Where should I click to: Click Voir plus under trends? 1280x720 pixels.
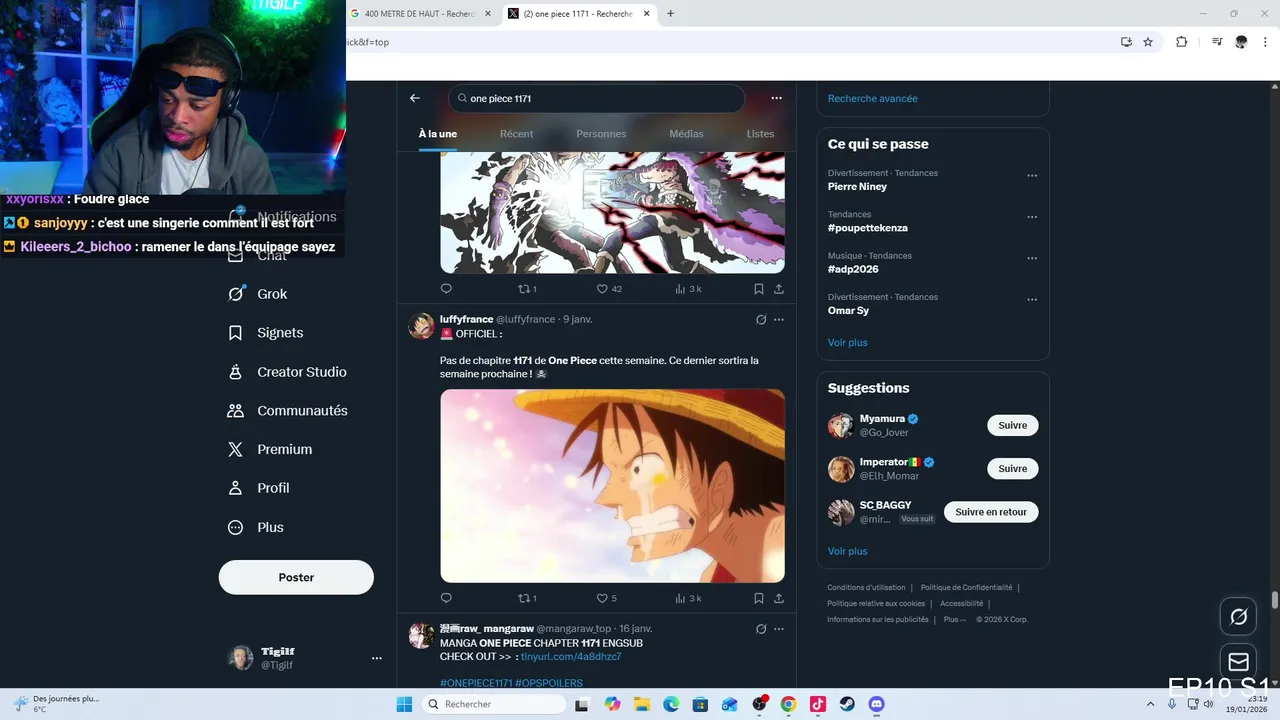click(x=848, y=342)
